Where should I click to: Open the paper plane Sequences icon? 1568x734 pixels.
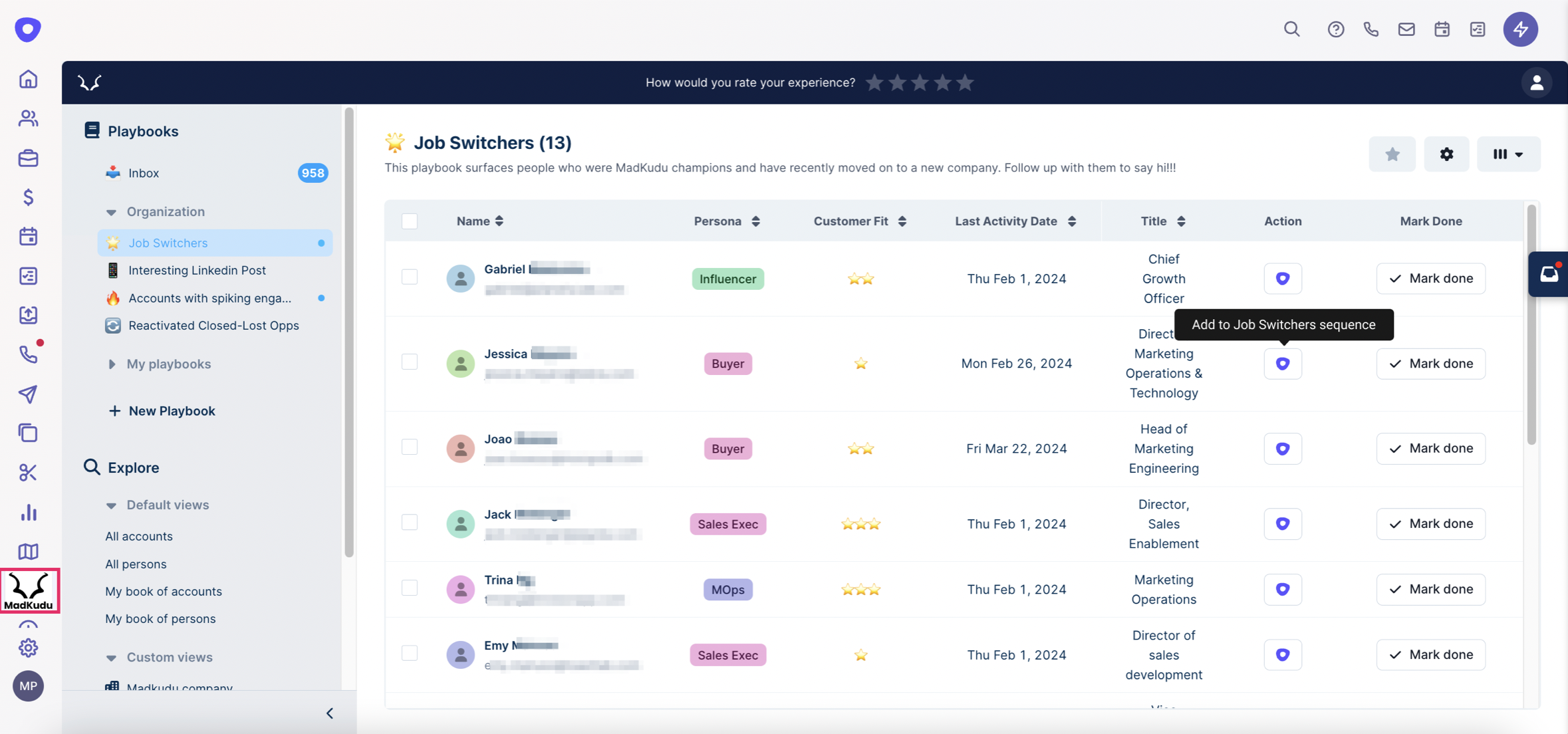pos(28,394)
